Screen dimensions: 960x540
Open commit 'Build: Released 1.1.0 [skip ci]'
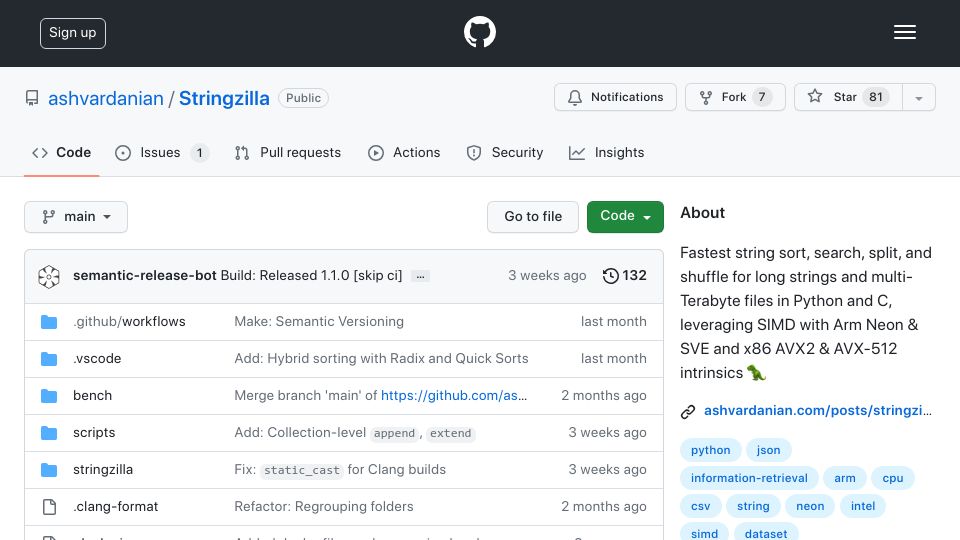311,276
